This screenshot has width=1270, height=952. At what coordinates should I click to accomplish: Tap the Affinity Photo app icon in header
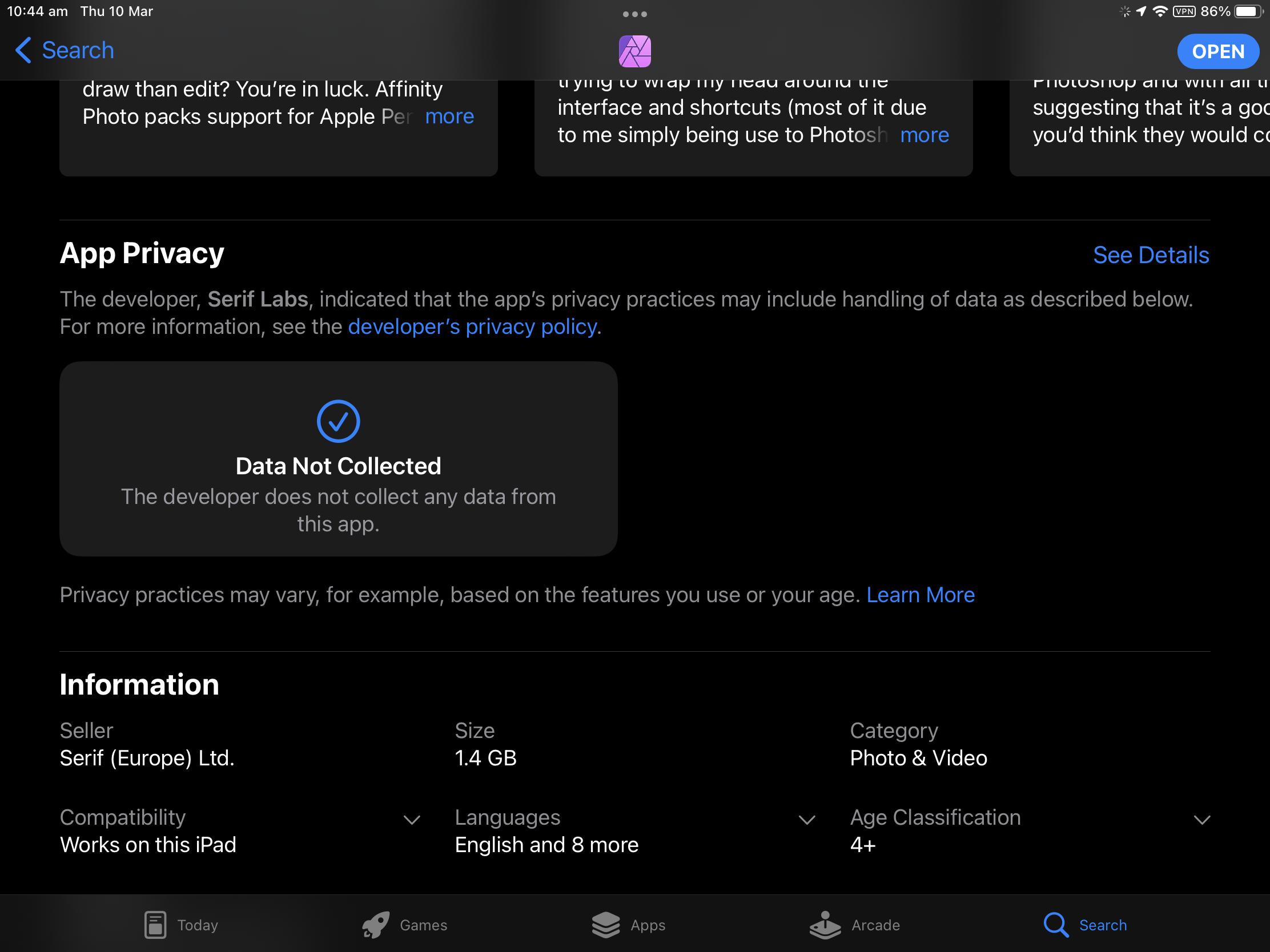(x=634, y=51)
